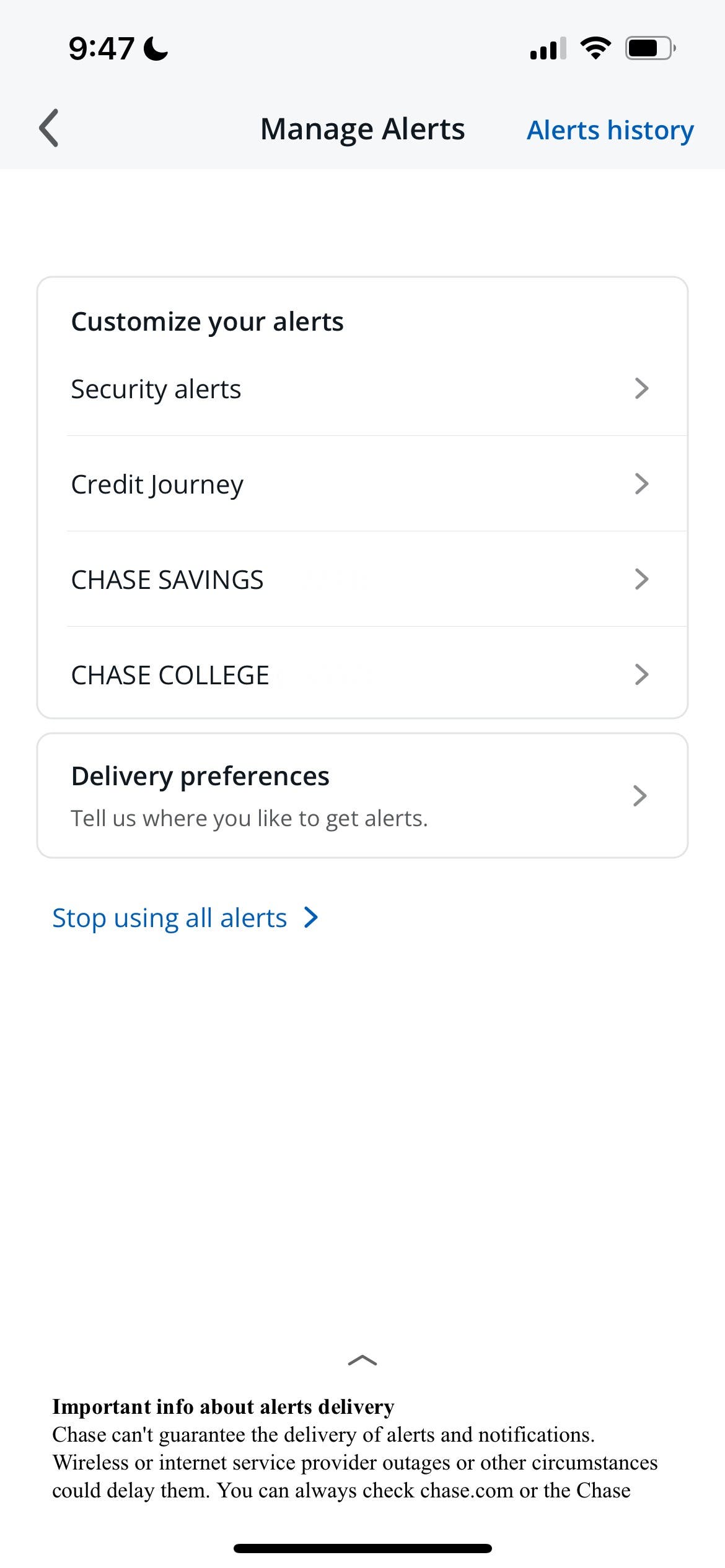Tap chevron next to Security alerts
Image resolution: width=725 pixels, height=1568 pixels.
pyautogui.click(x=641, y=389)
